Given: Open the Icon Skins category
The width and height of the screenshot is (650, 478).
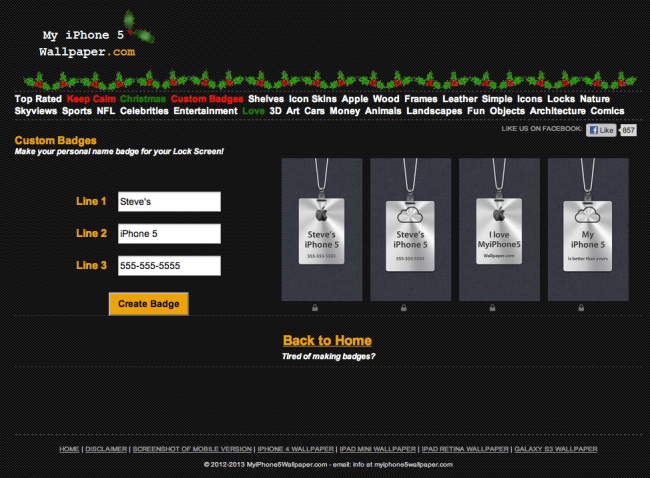Looking at the screenshot, I should click(313, 99).
